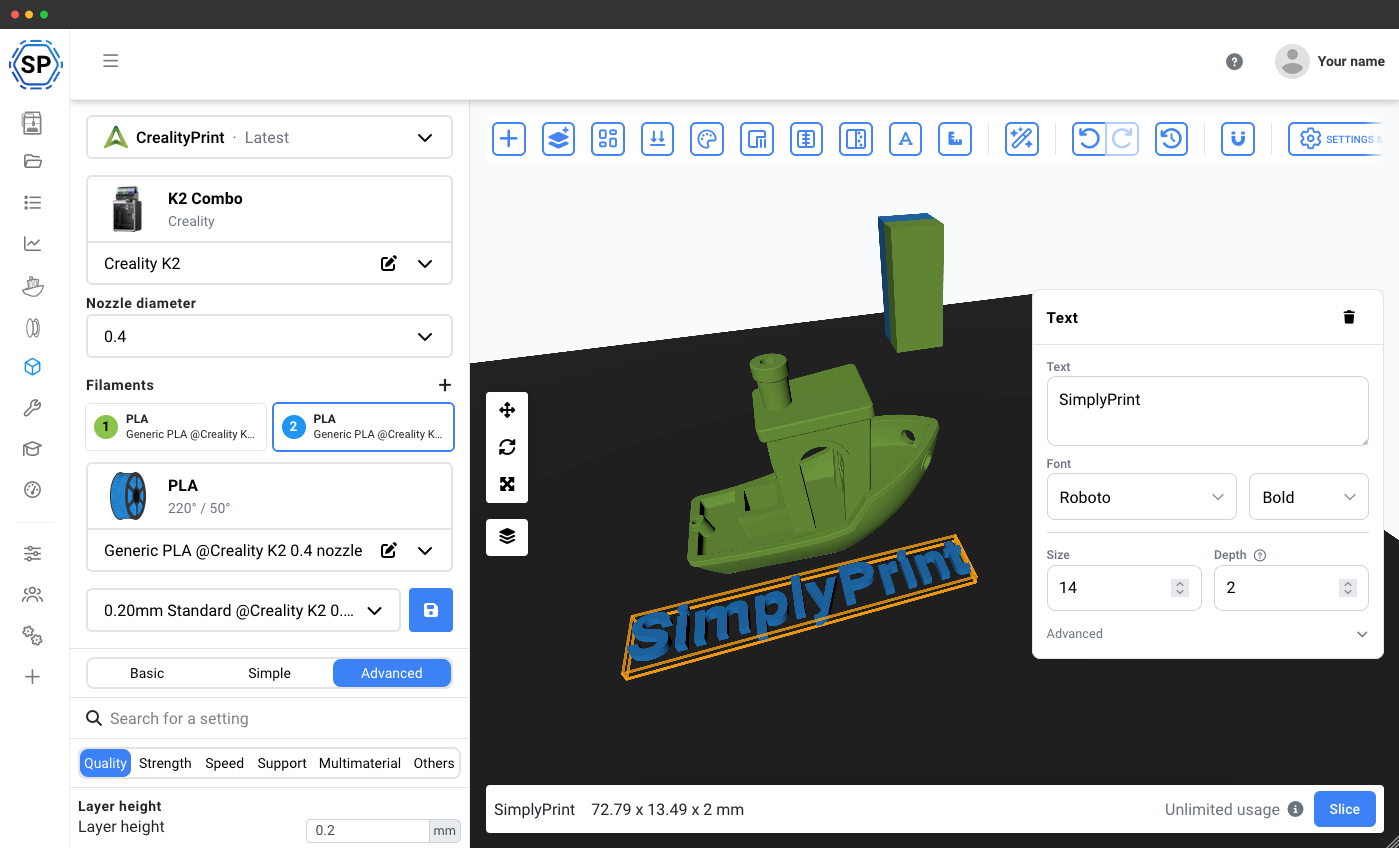Open the Speed settings tab
Image resolution: width=1399 pixels, height=848 pixels.
[224, 763]
